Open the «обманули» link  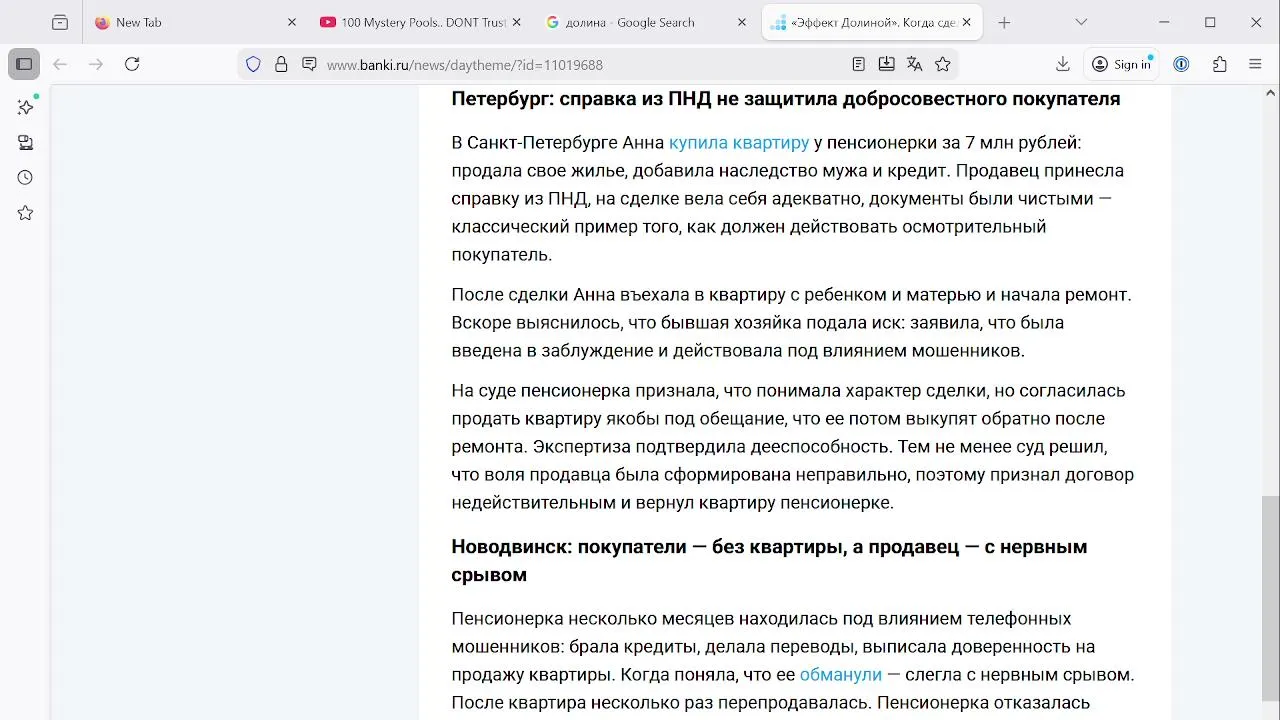[x=841, y=674]
